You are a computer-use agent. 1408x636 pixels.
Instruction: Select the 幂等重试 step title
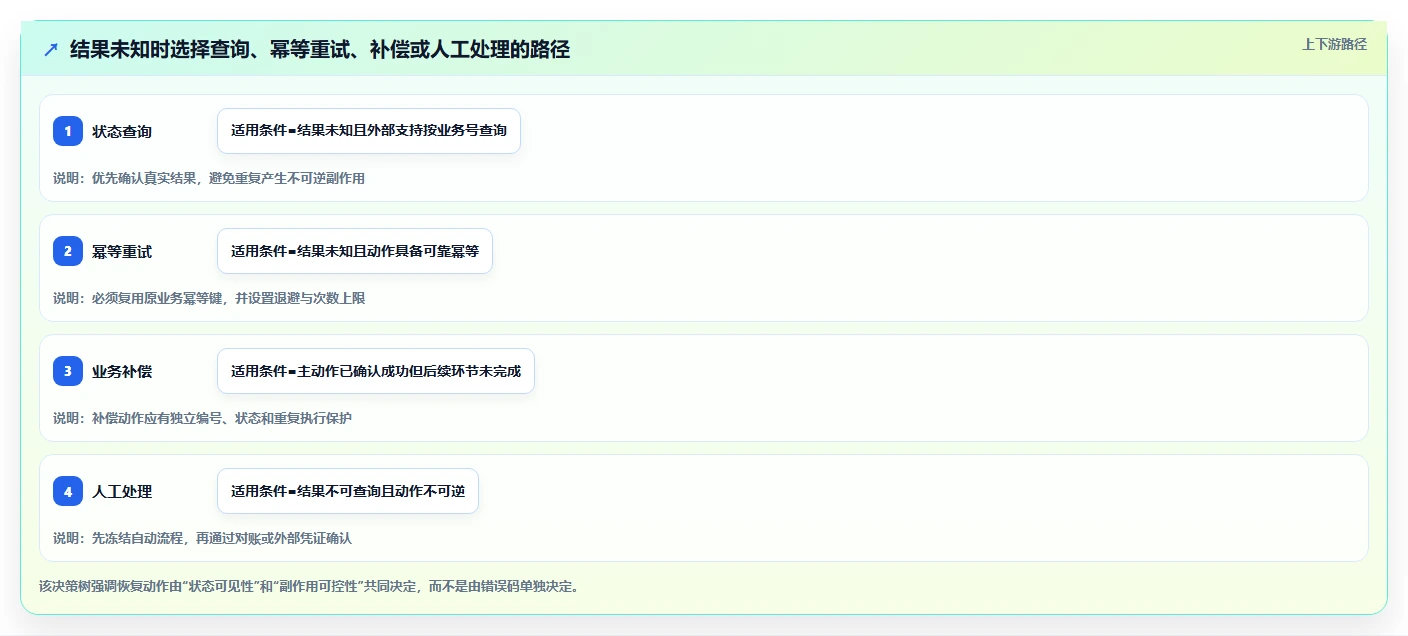tap(122, 251)
